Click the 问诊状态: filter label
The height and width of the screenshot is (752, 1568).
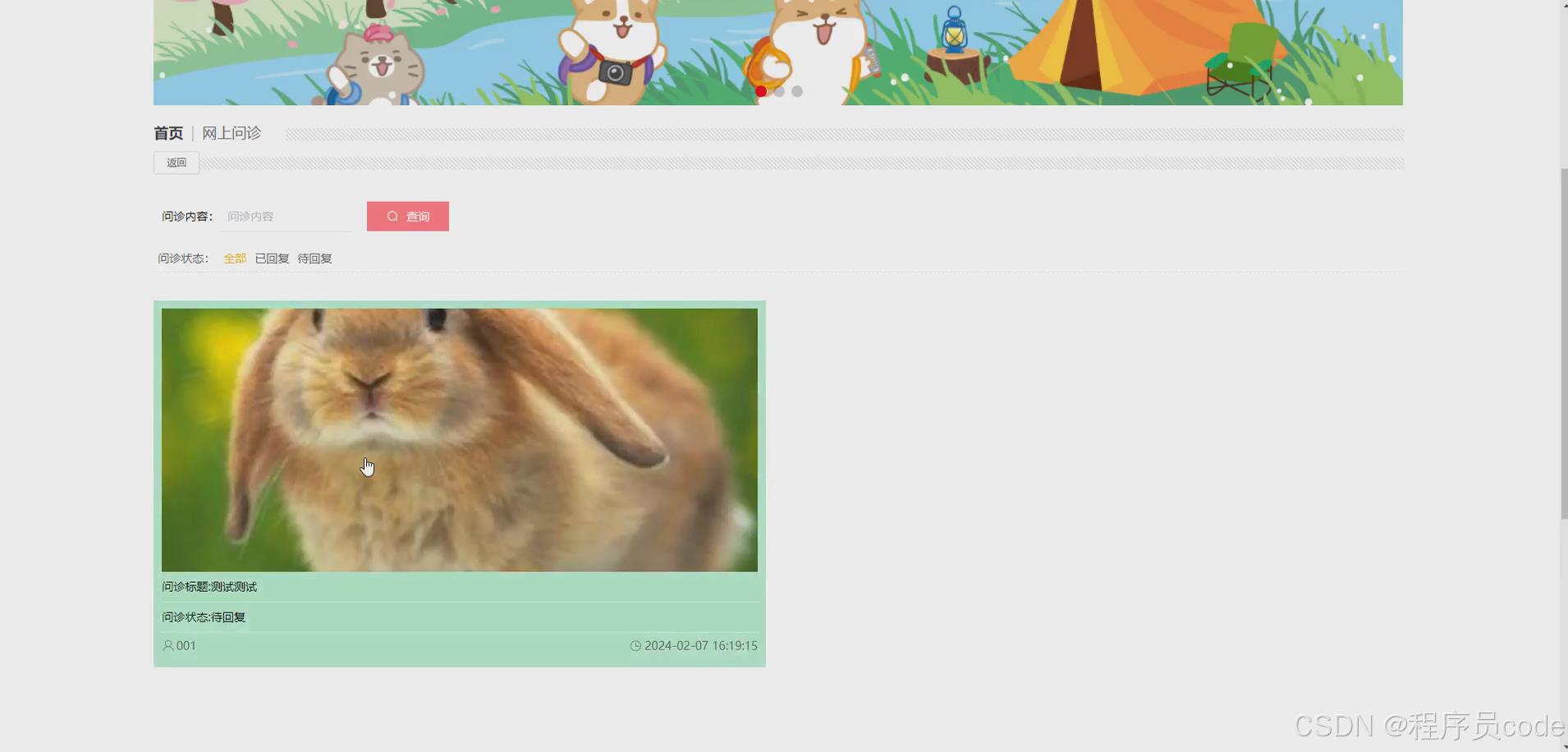pos(183,259)
